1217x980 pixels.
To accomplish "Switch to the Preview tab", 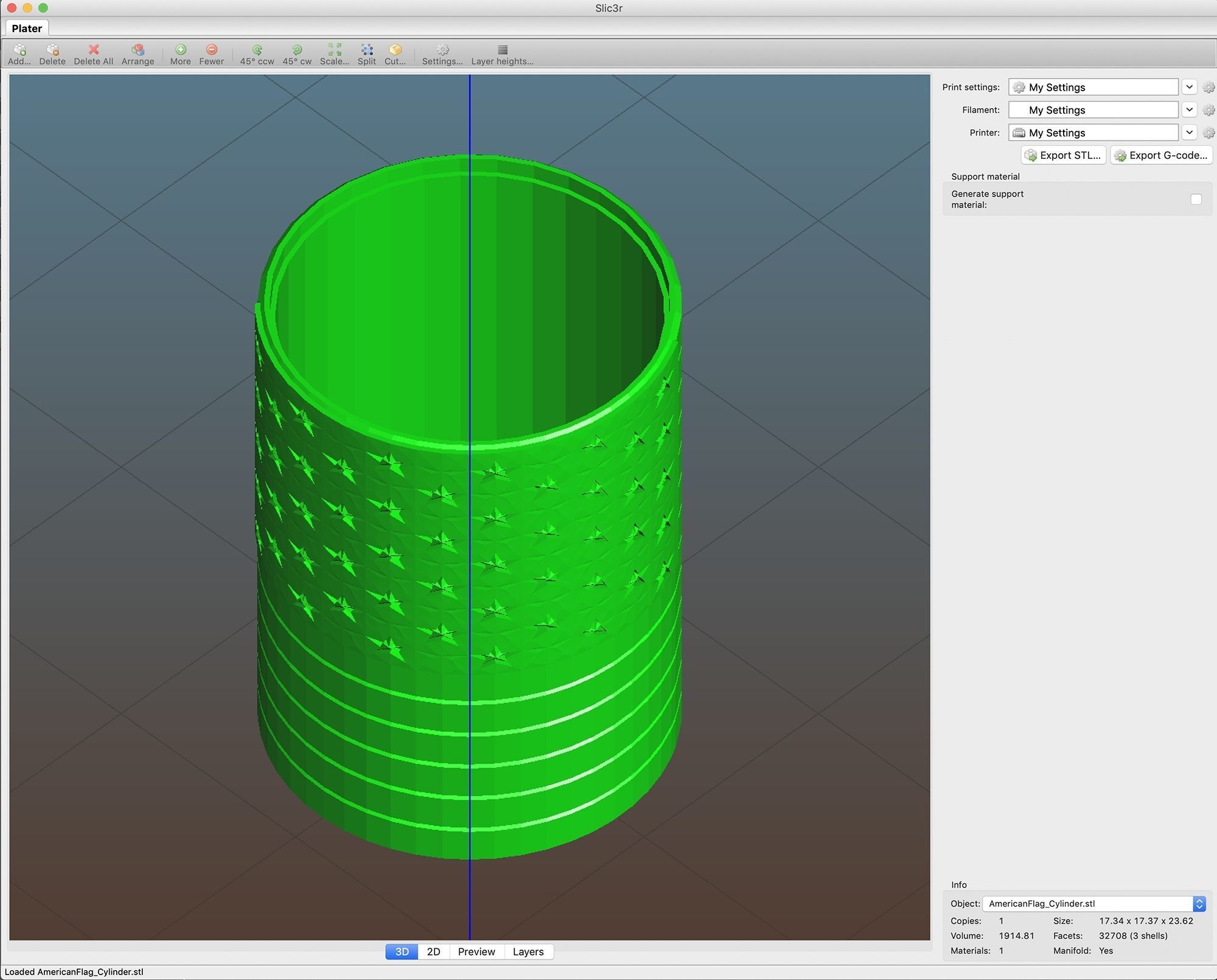I will (x=476, y=951).
